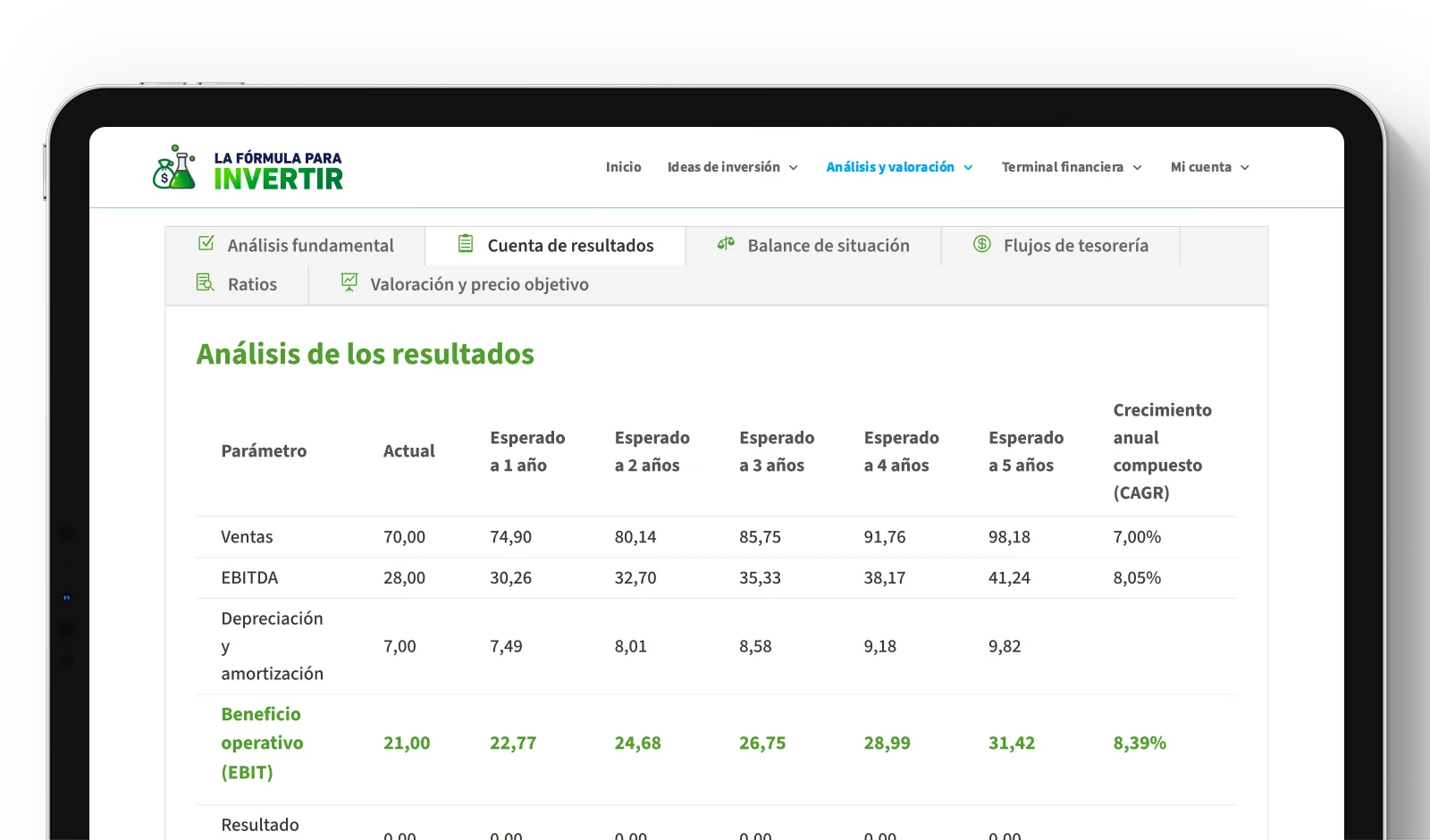Click the Esperado a 4 años header
1430x840 pixels.
click(x=902, y=451)
